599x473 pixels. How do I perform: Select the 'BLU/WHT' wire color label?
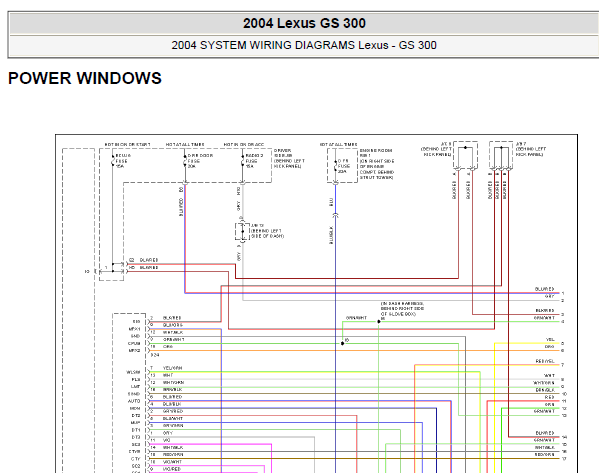click(173, 419)
